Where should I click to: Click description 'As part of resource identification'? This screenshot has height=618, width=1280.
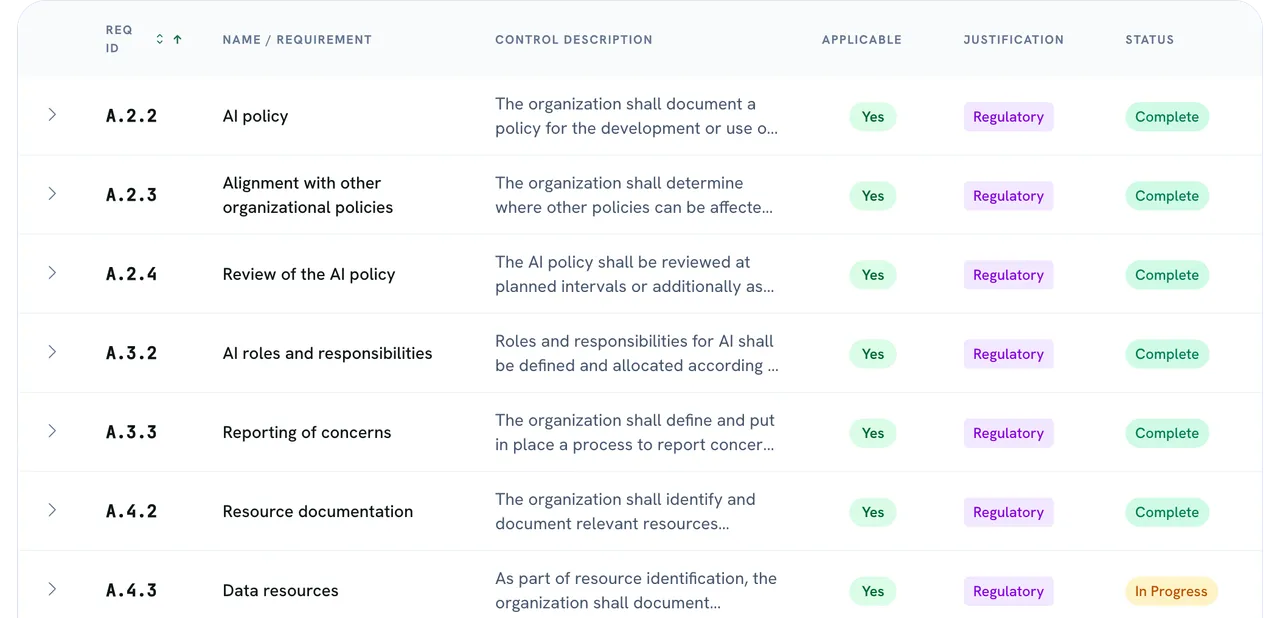(x=636, y=590)
